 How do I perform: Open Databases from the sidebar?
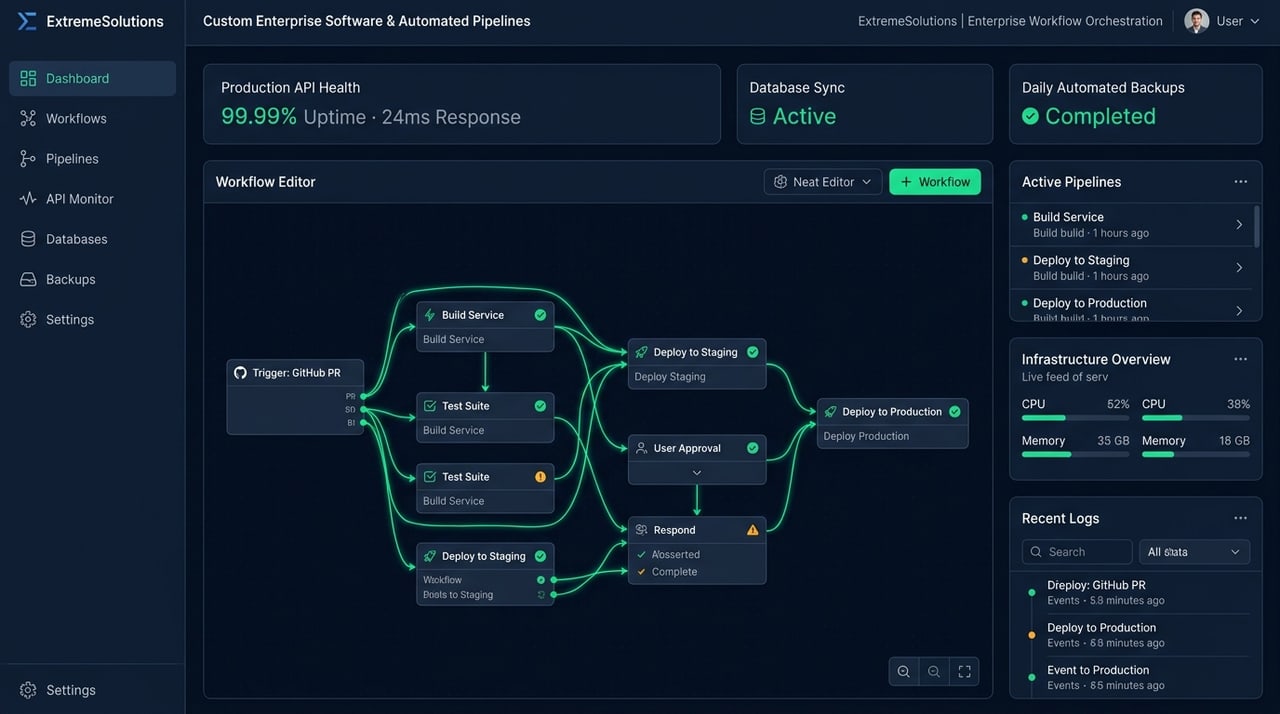92,239
